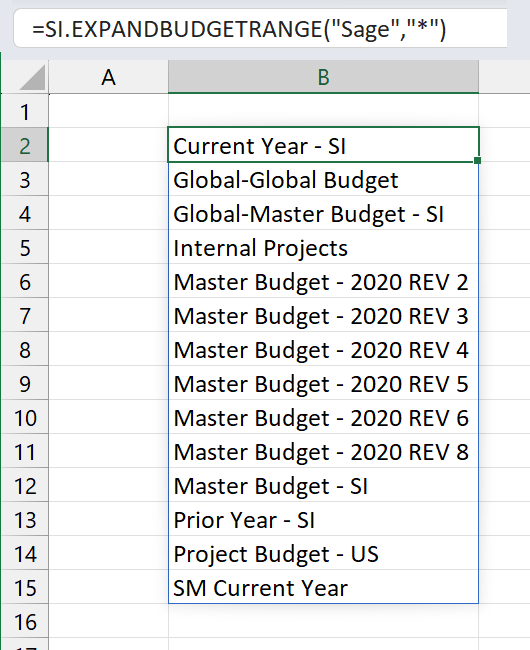Click the formula bar with SI.EXPANDBUDGETRANGE formula

pyautogui.click(x=260, y=29)
